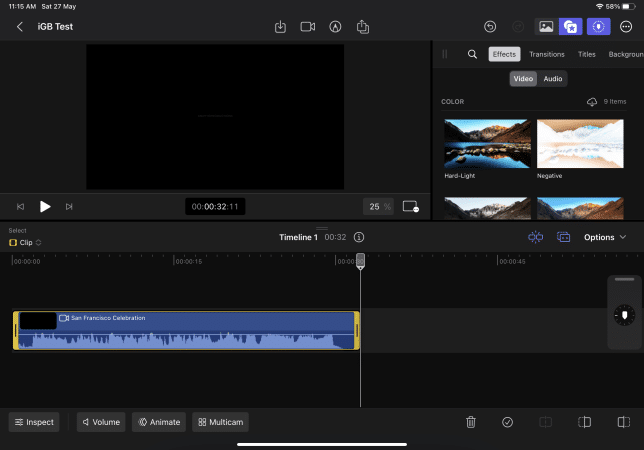644x450 pixels.
Task: Show timeline info next to Timeline 1
Action: 359,237
